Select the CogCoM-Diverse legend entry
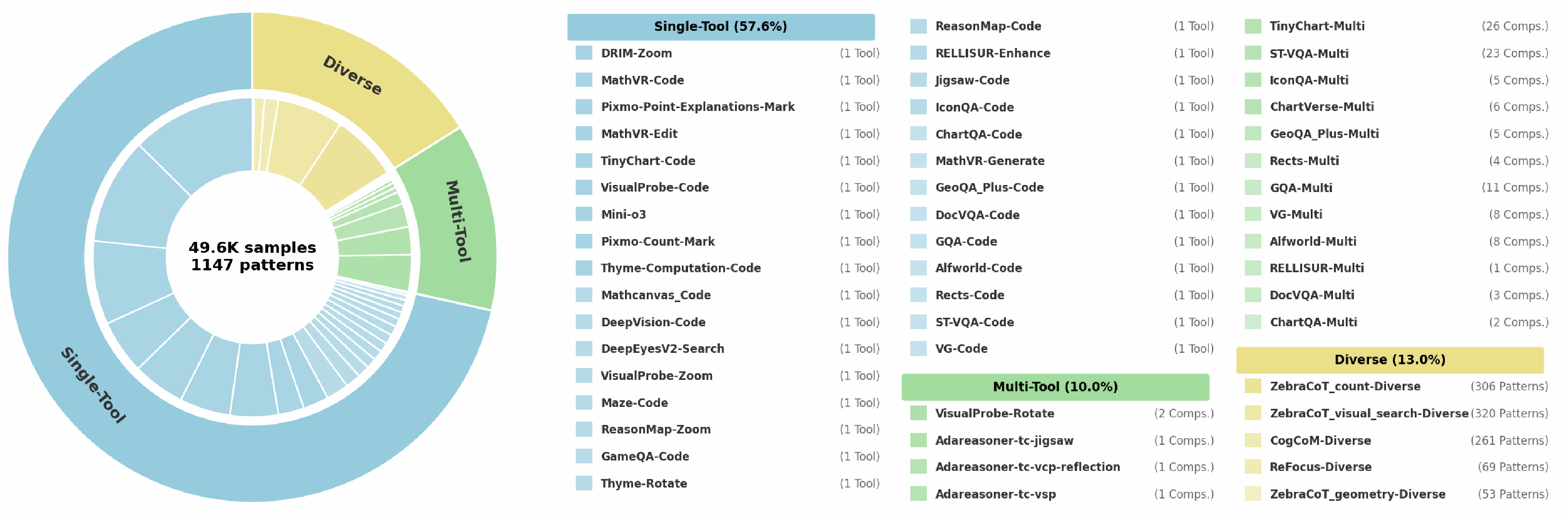This screenshot has width=1568, height=516. point(1396,441)
